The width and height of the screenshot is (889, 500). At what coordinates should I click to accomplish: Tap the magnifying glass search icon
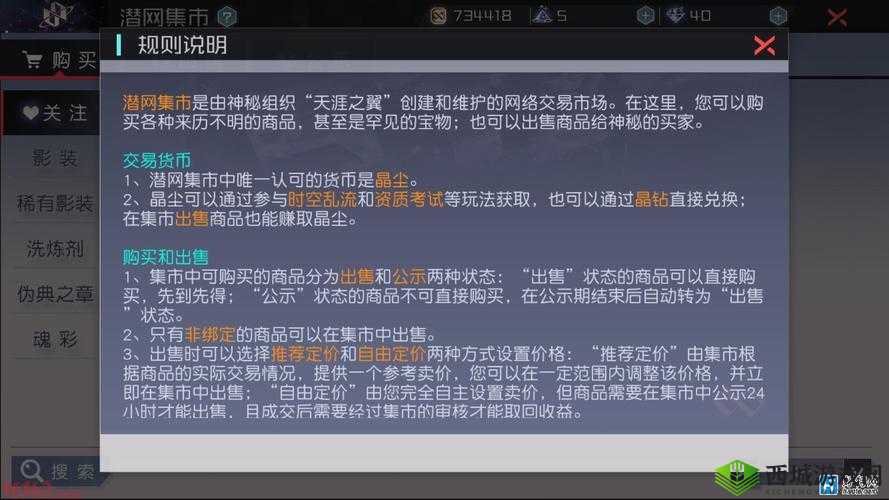point(31,471)
